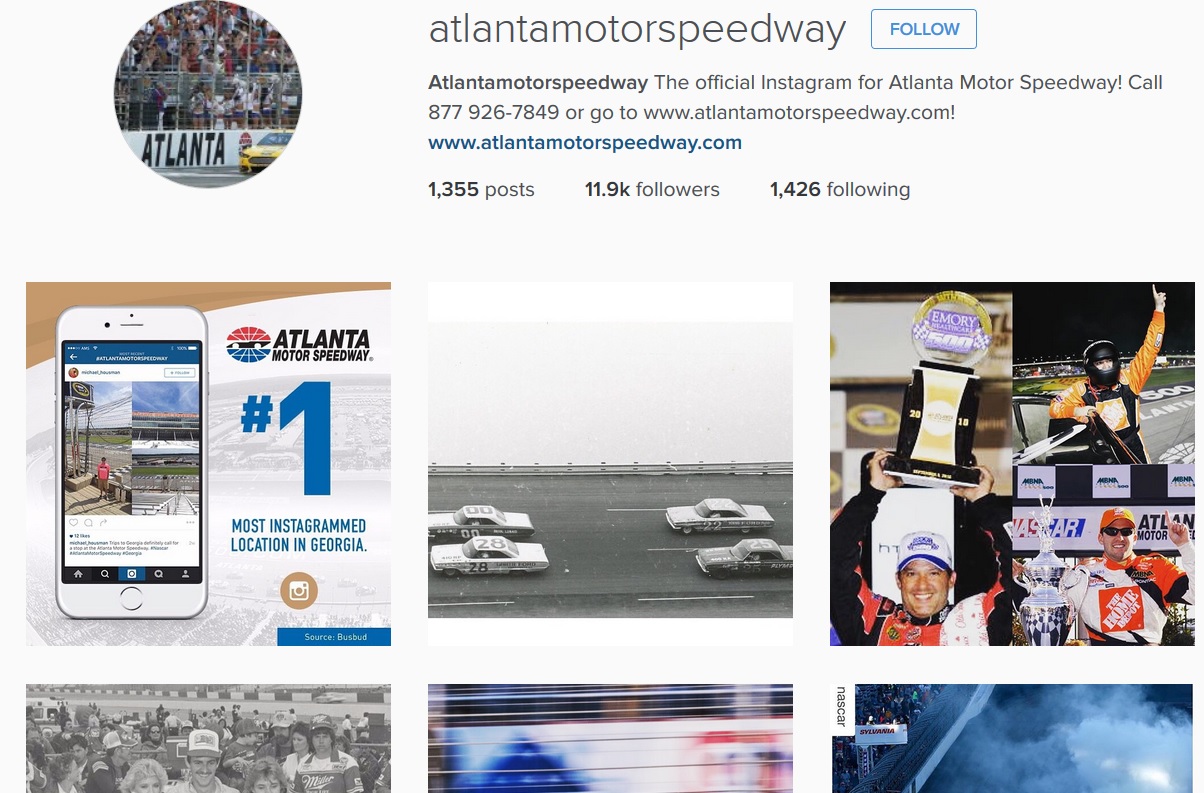The width and height of the screenshot is (1204, 793).
Task: Open the black-and-white crowd photo post
Action: (208, 738)
